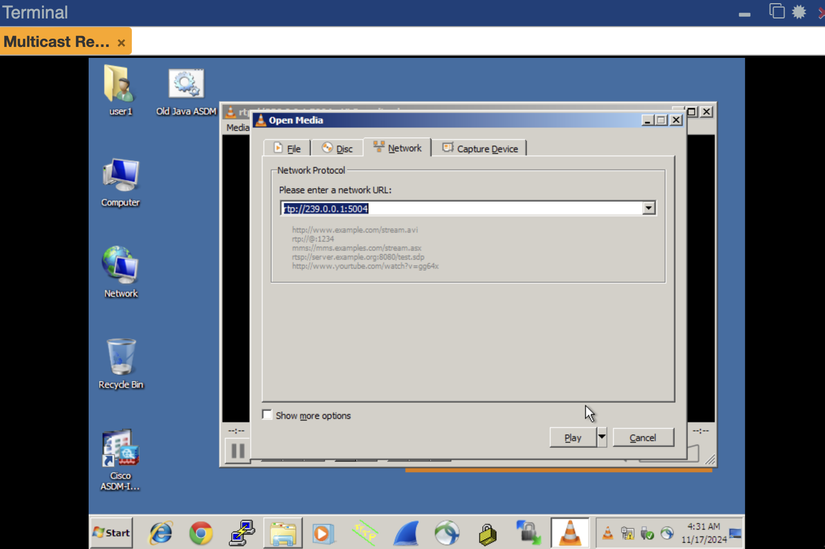Open the Play button's dropdown arrow

[602, 437]
